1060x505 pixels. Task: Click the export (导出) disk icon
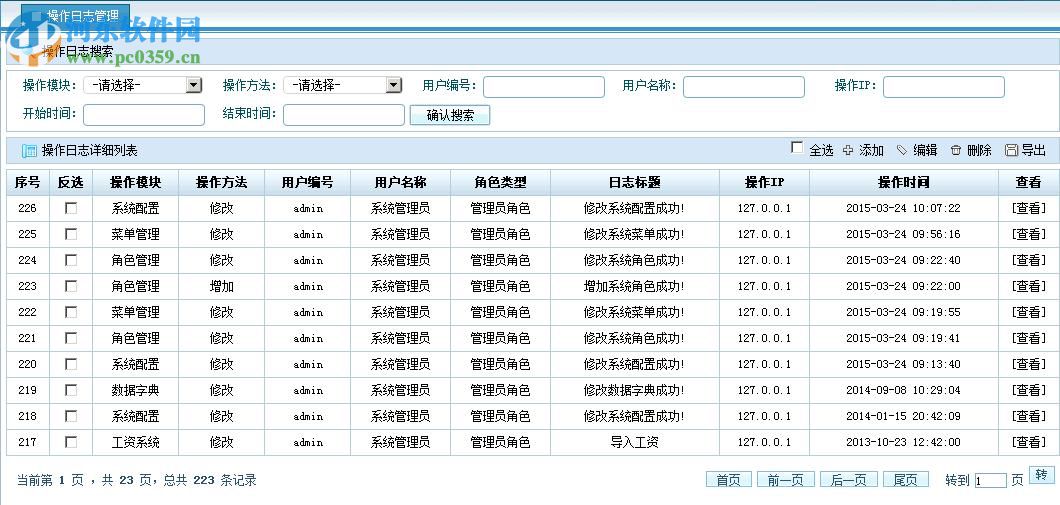(1011, 151)
